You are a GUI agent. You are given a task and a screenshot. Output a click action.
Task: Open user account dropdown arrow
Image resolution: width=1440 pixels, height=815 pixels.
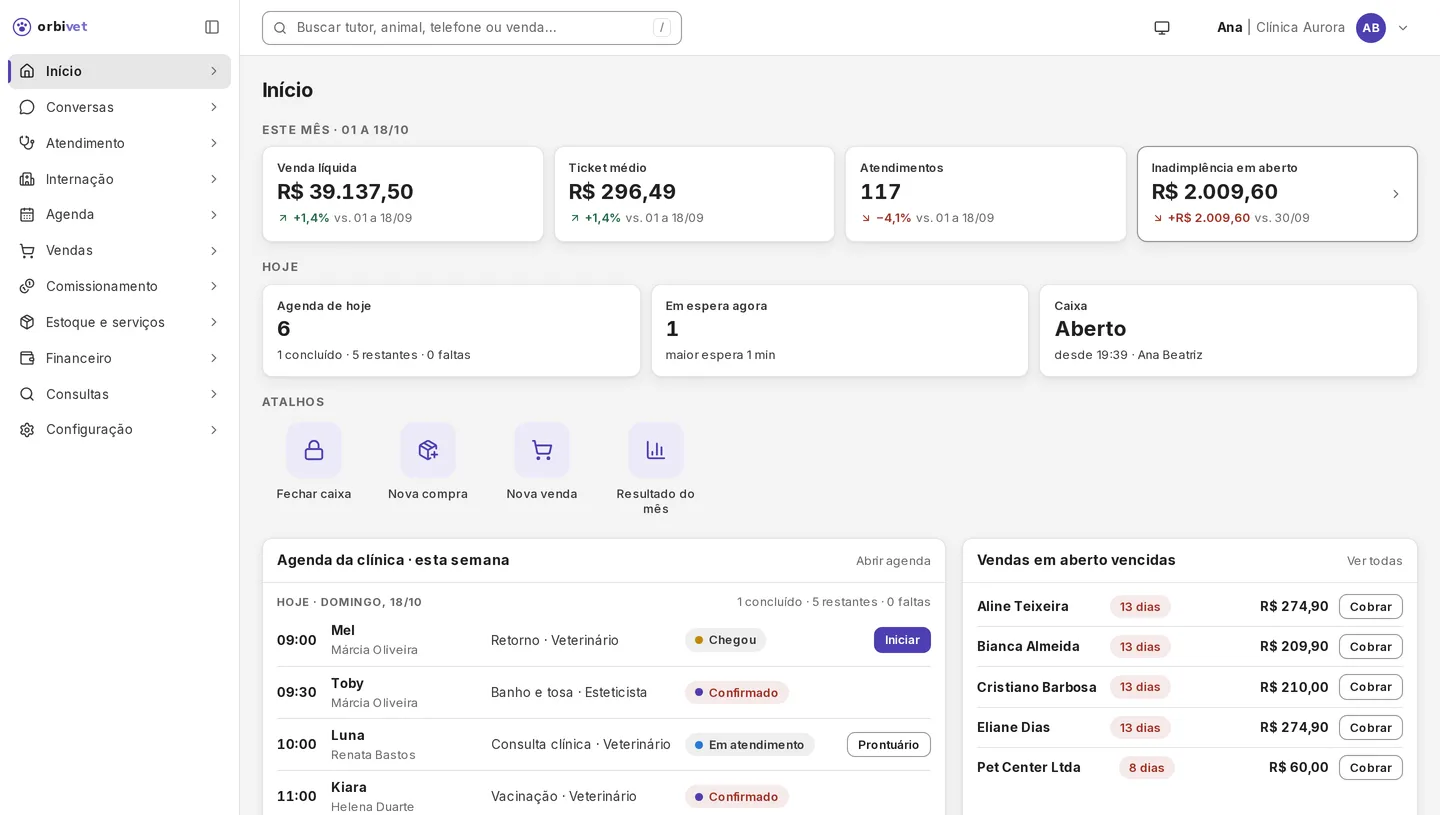click(1403, 28)
